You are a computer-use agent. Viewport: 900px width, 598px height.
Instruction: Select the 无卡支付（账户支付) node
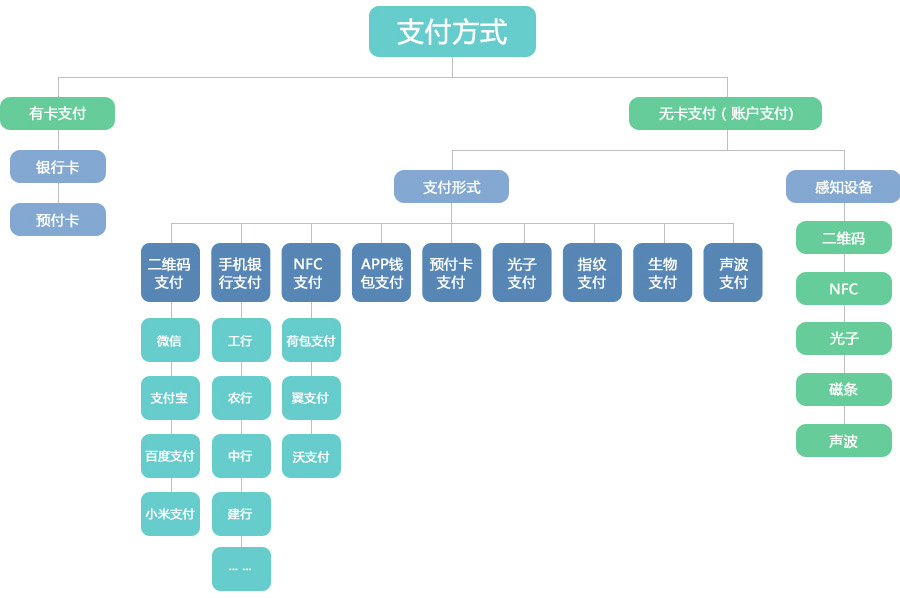coord(726,113)
